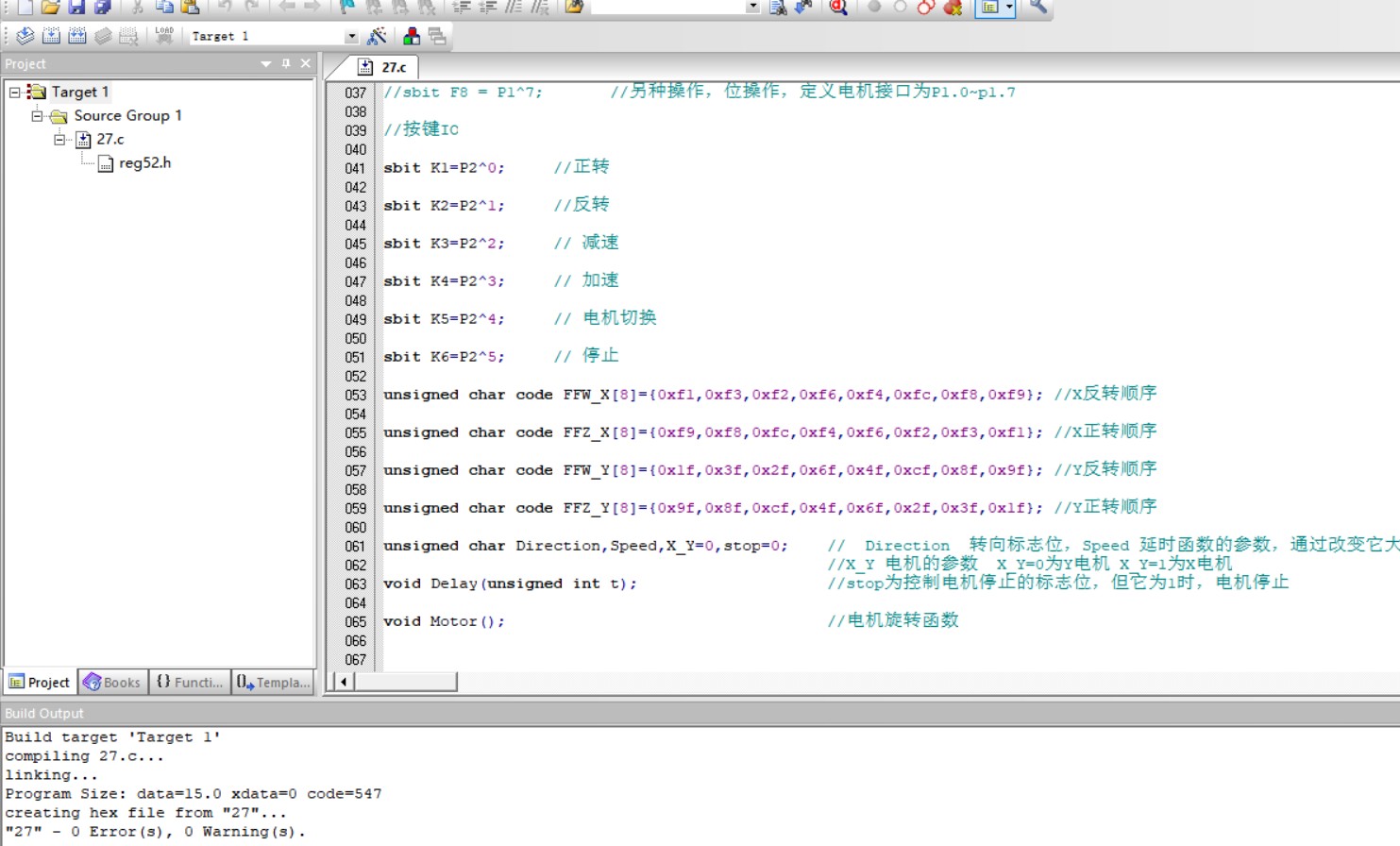The image size is (1400, 846).
Task: Click 'Program Size: data=15.0' build output line
Action: [x=194, y=794]
